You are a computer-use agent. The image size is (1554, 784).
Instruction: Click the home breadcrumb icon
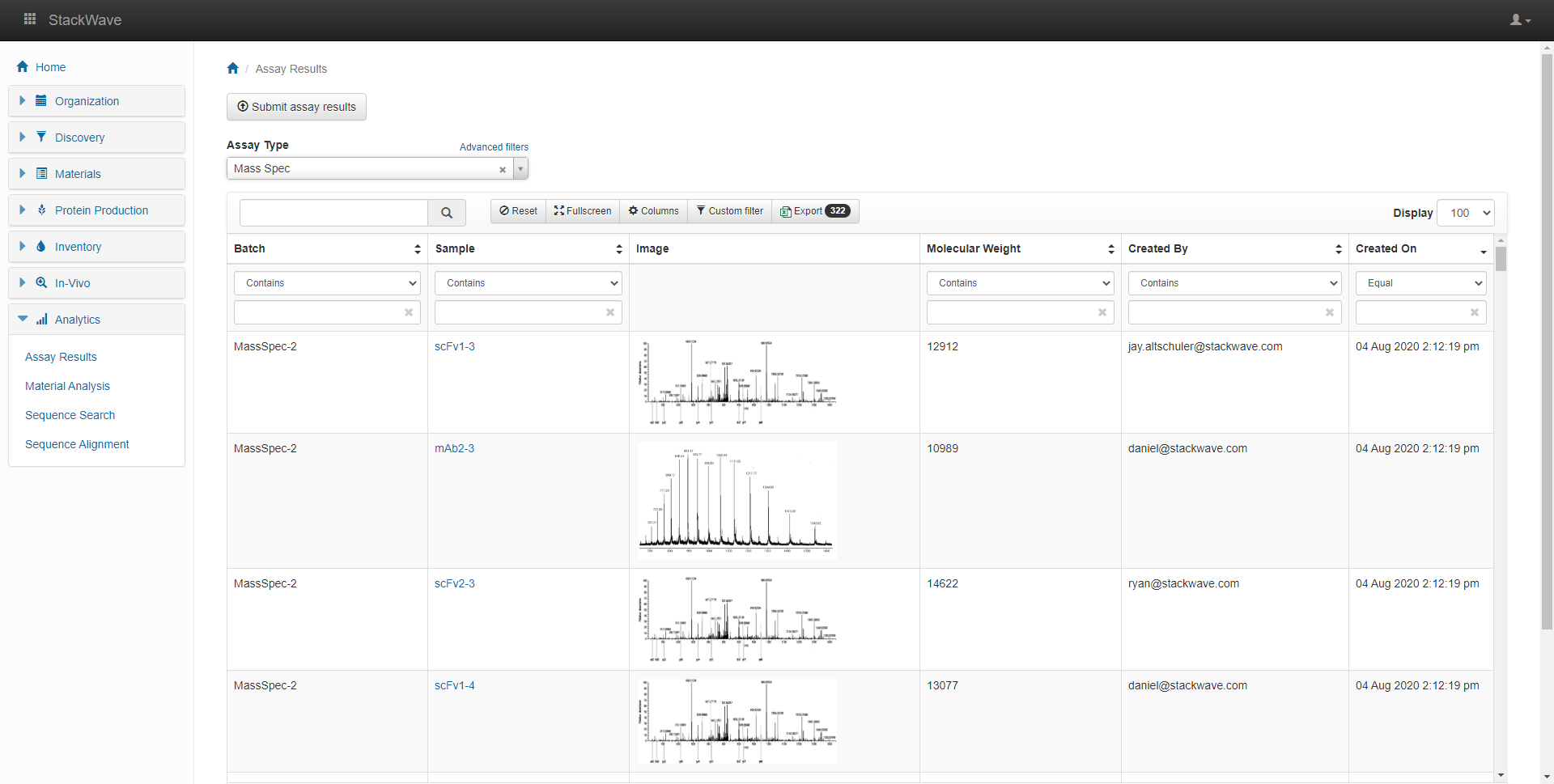coord(233,69)
